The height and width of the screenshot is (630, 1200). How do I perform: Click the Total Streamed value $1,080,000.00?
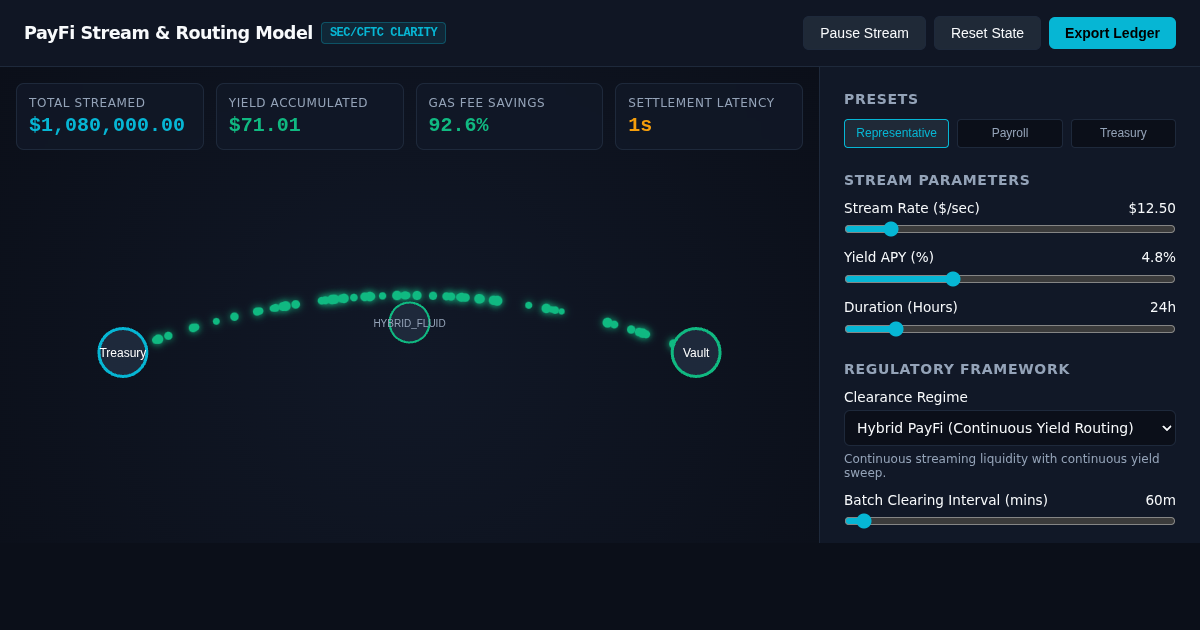(107, 125)
